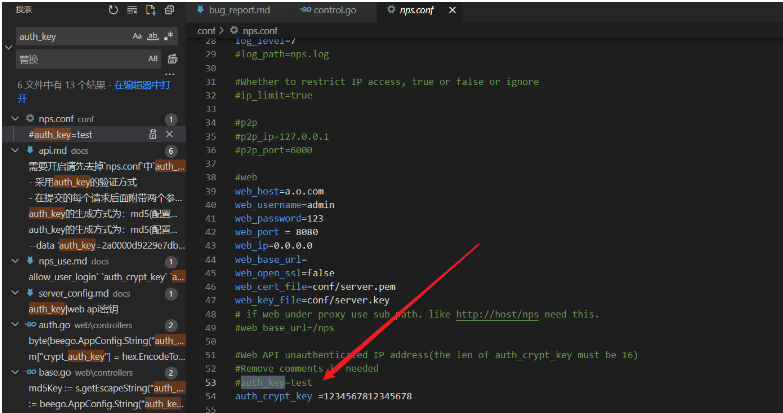Collapse server_config.md results group
The height and width of the screenshot is (413, 783).
[x=15, y=293]
